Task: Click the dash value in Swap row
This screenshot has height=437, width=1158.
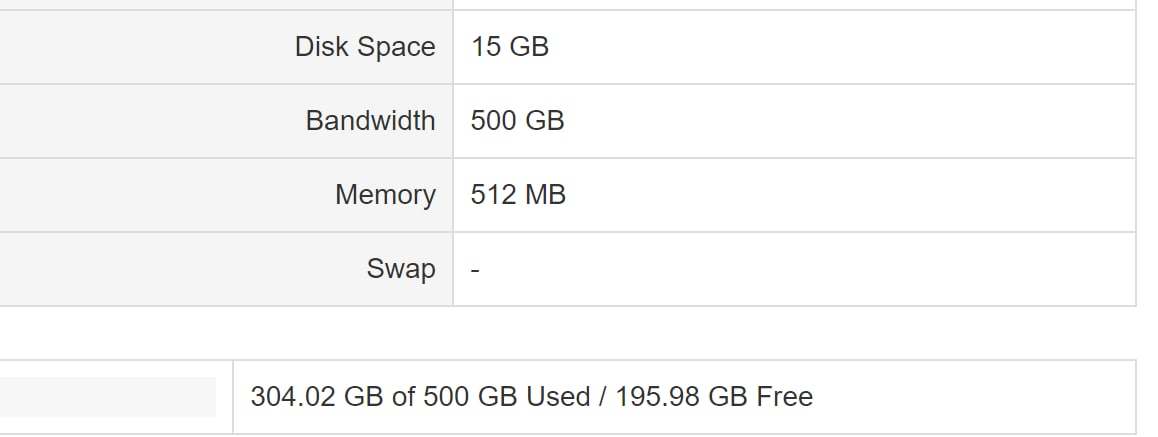Action: 476,270
